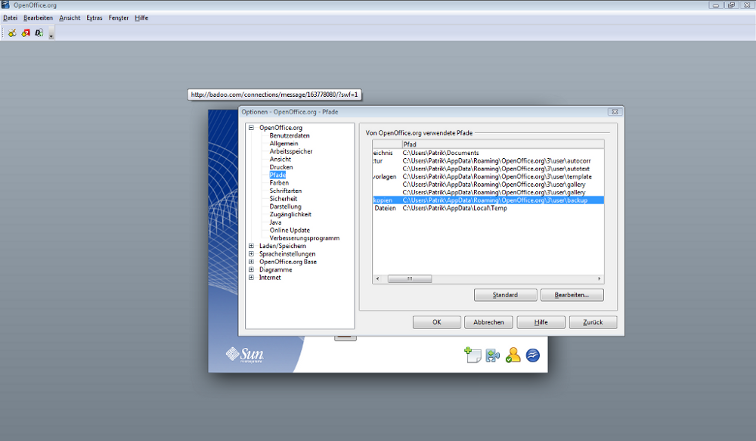The image size is (756, 441).
Task: Click the red PDF-style toolbar icon
Action: coord(26,33)
